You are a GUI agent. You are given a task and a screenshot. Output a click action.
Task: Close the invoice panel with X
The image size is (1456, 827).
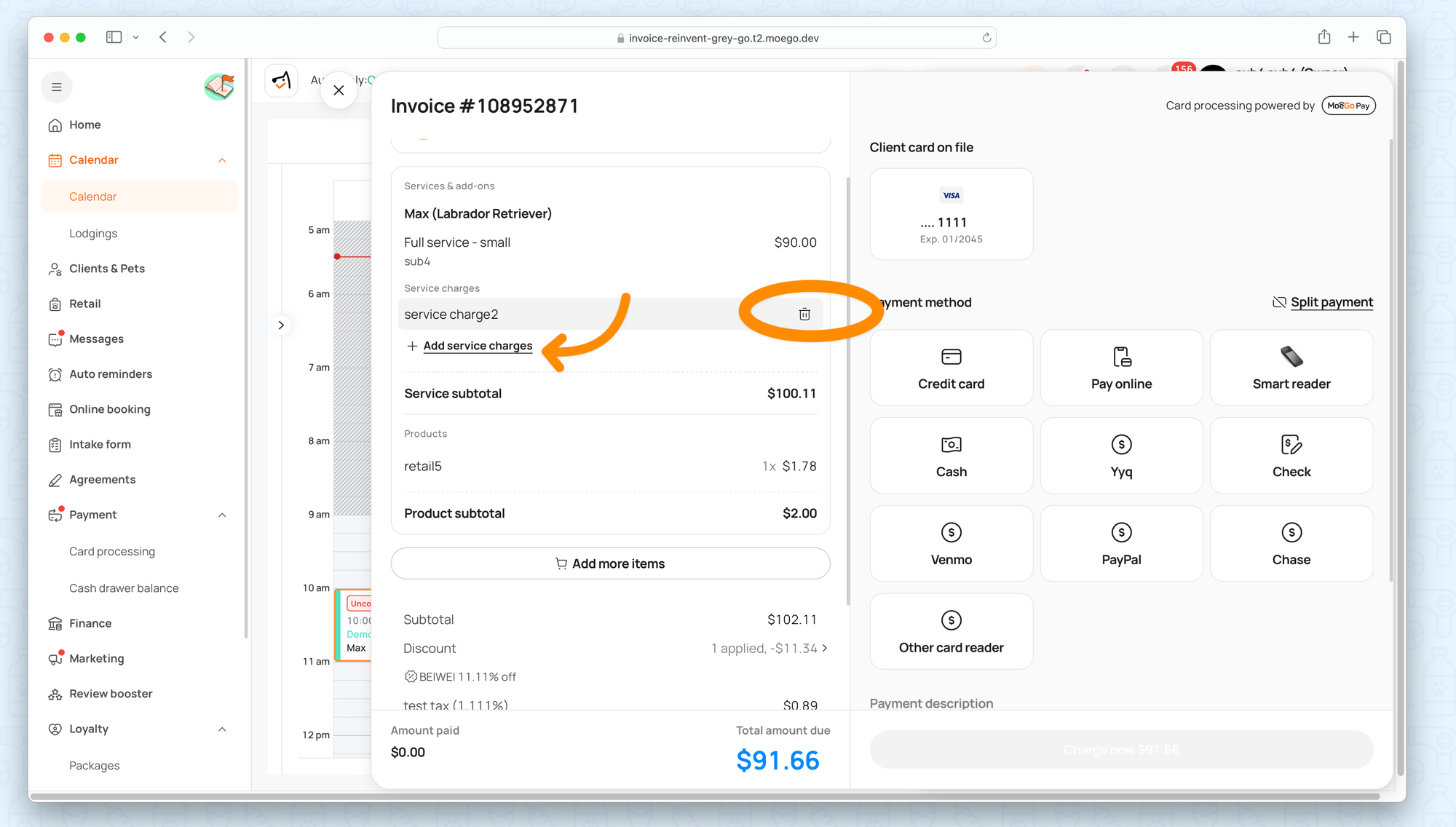pos(339,90)
